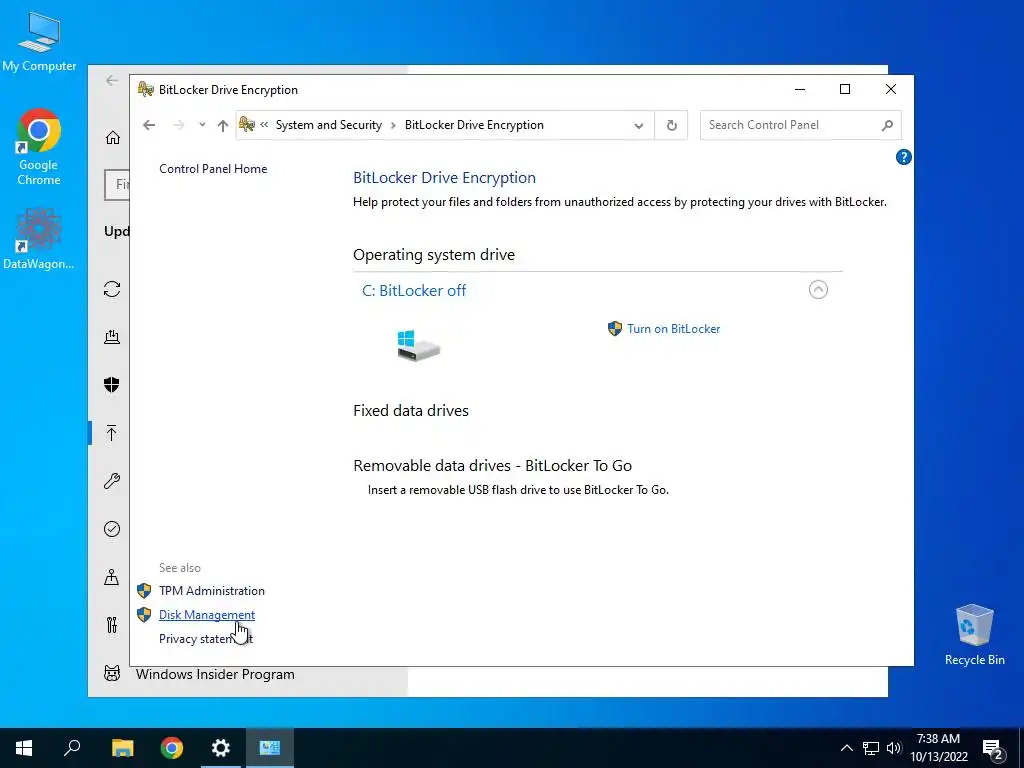The height and width of the screenshot is (768, 1024).
Task: Click the Windows Insider cat icon in Settings
Action: point(112,673)
